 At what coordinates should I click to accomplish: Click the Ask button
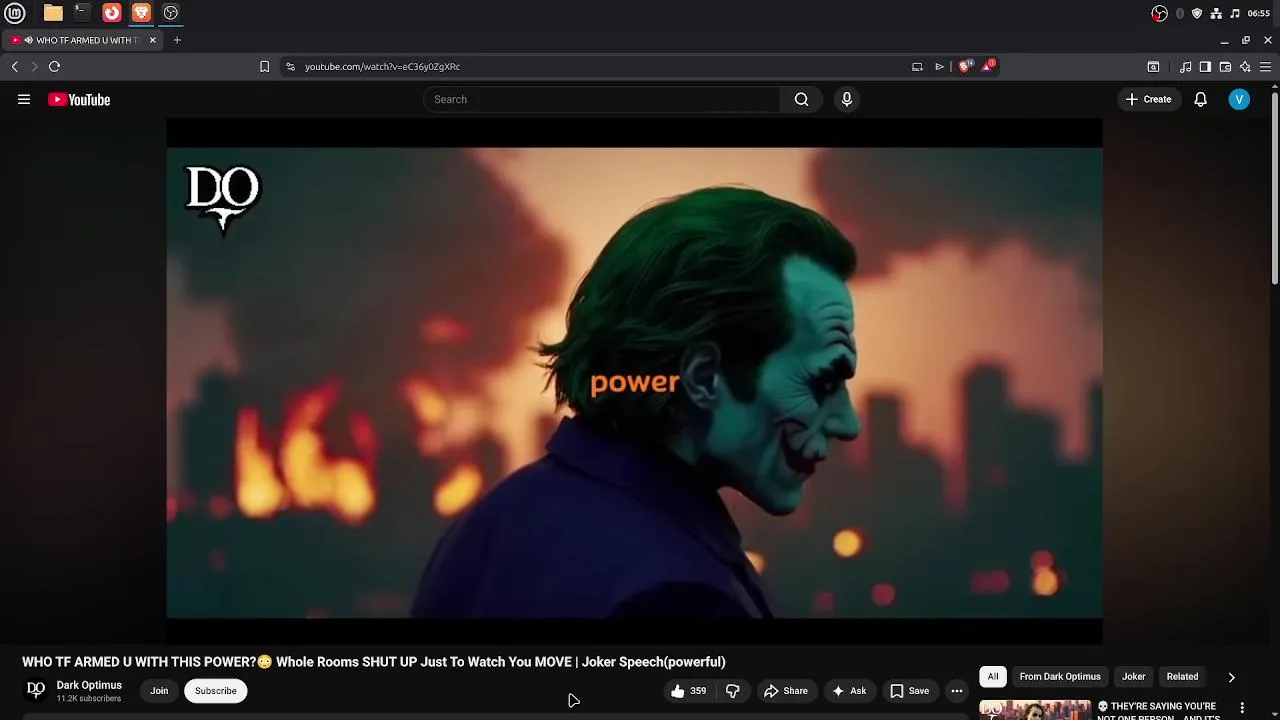click(848, 691)
